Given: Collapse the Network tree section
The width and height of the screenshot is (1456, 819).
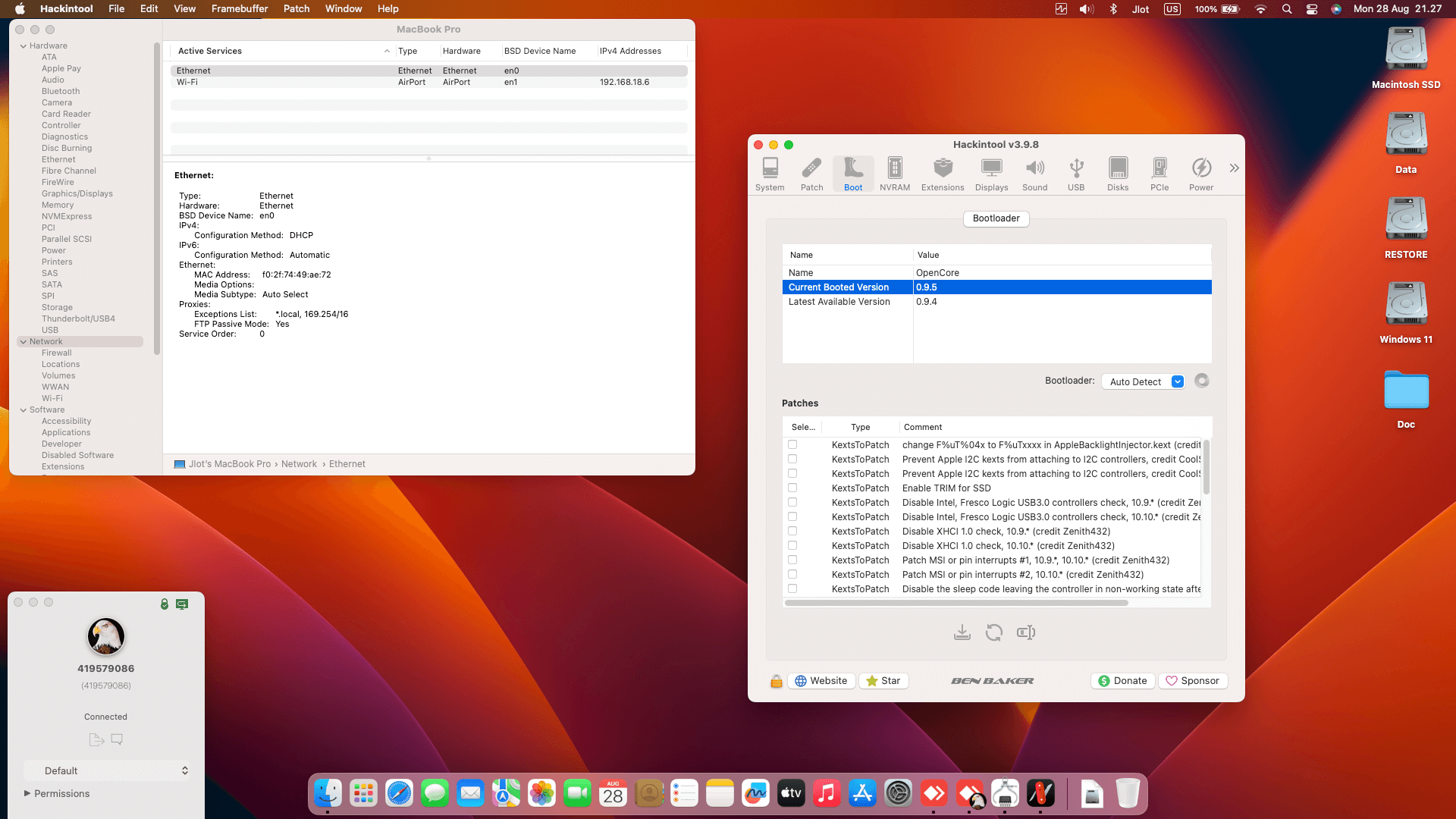Looking at the screenshot, I should (24, 342).
